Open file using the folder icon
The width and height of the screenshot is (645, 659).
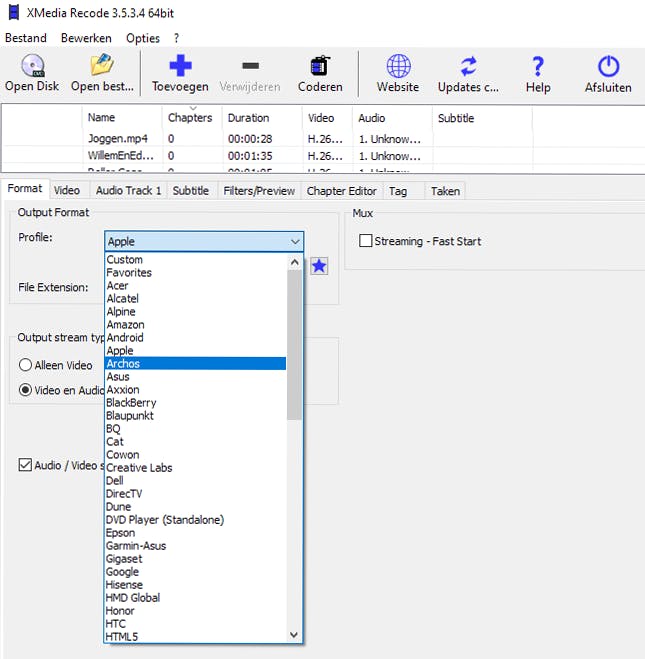coord(102,65)
